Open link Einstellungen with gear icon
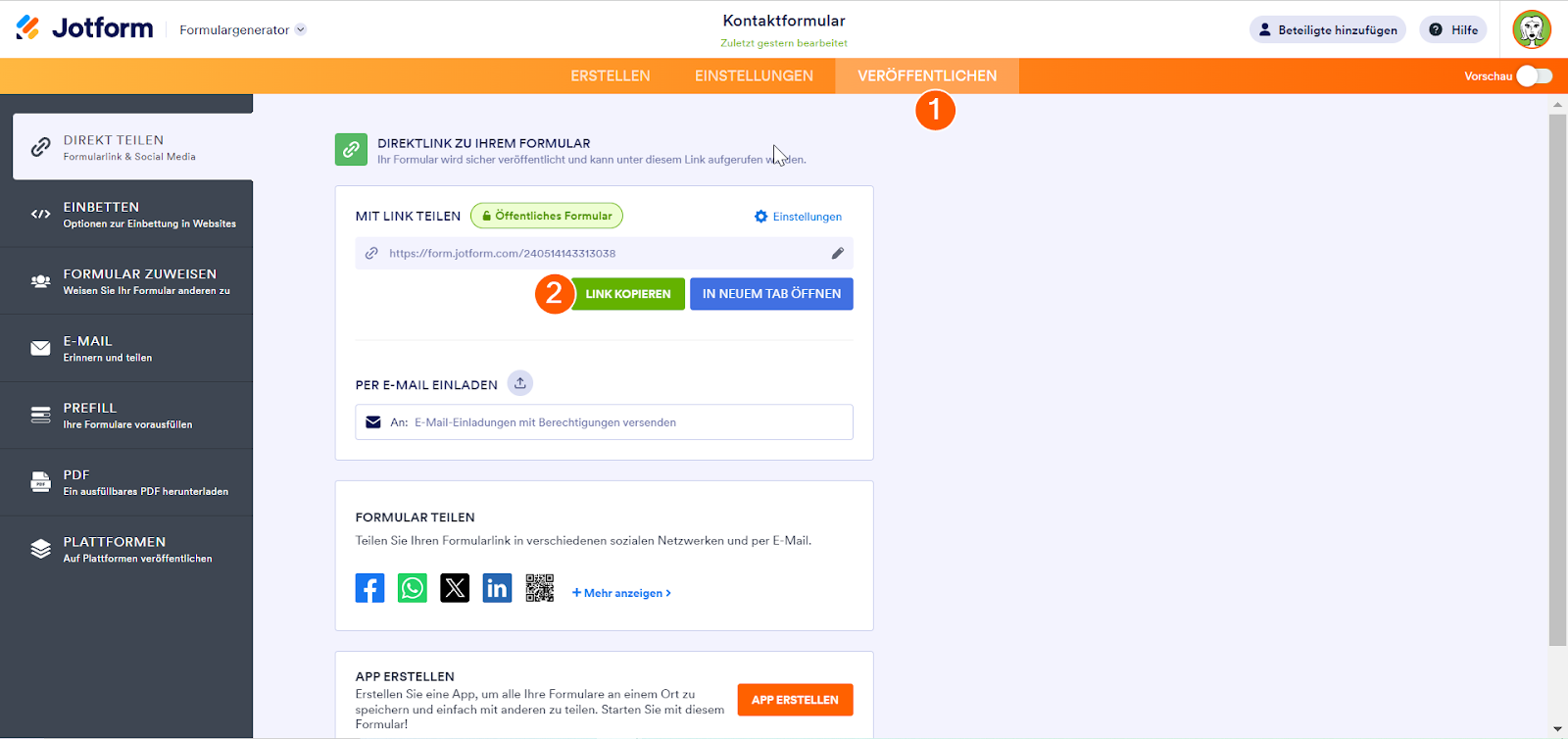The height and width of the screenshot is (739, 1568). pyautogui.click(x=798, y=217)
